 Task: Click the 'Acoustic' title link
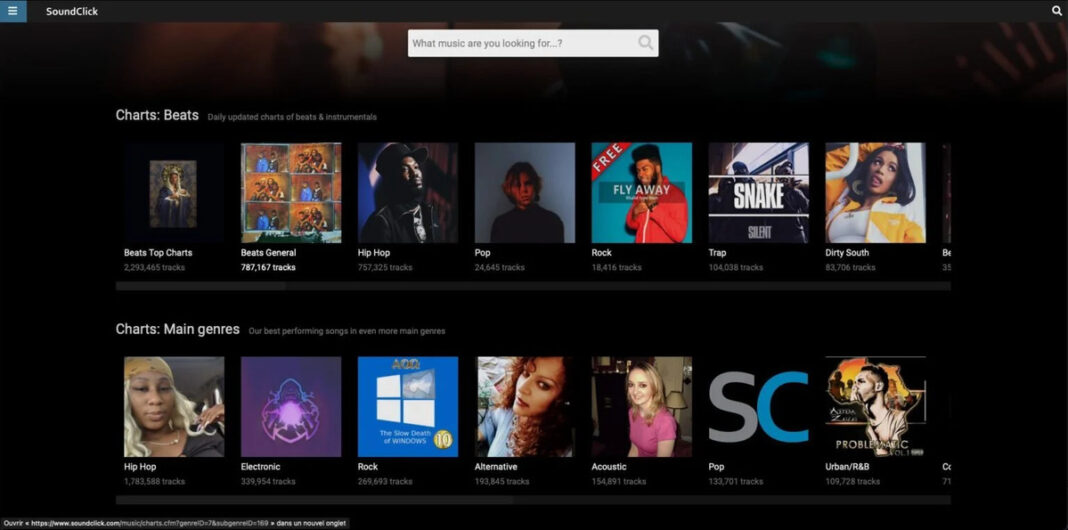[609, 467]
